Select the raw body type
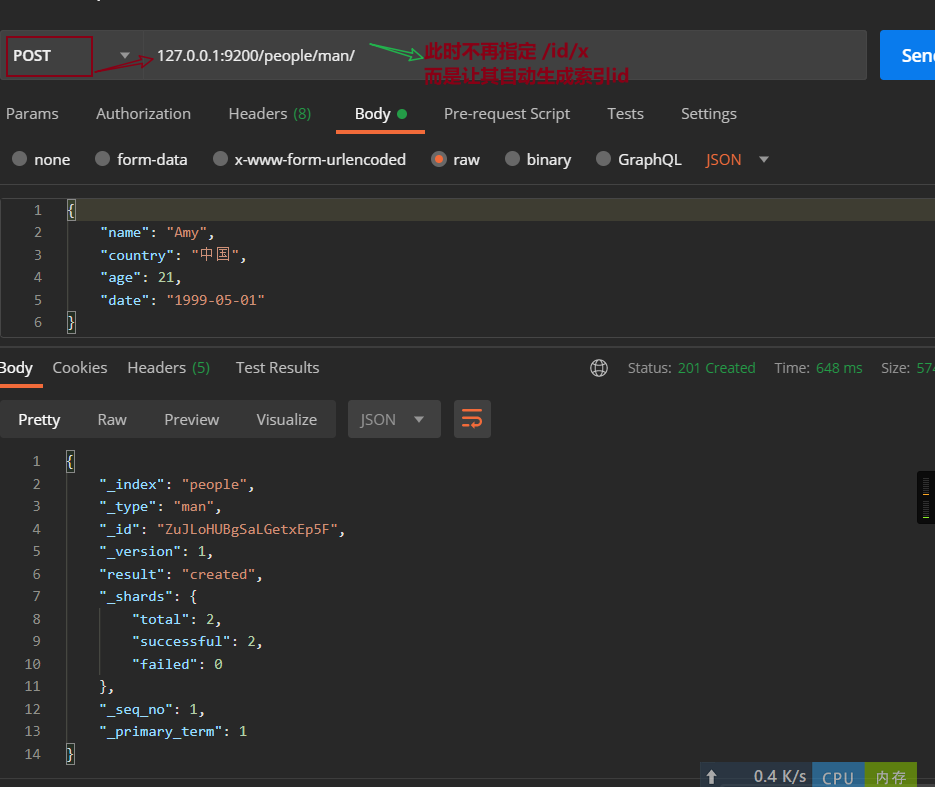Viewport: 935px width, 787px height. (456, 160)
